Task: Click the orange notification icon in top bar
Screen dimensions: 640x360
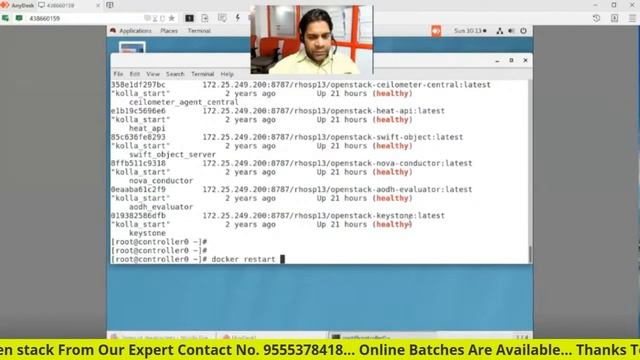Action: (x=436, y=31)
